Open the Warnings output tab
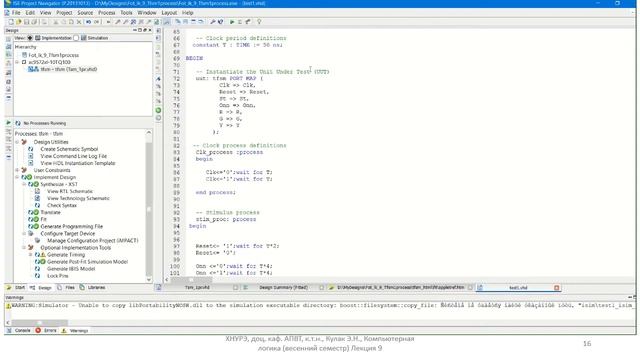 click(75, 331)
